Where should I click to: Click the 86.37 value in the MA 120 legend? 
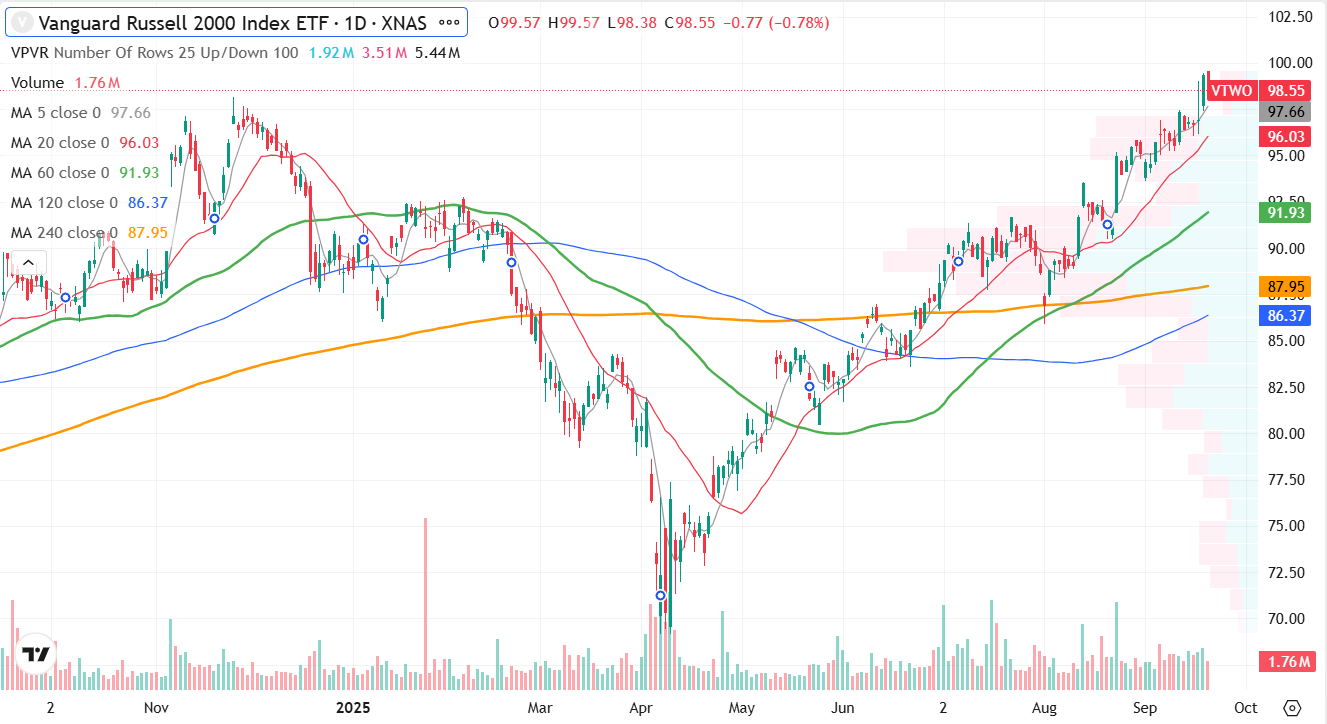(147, 202)
